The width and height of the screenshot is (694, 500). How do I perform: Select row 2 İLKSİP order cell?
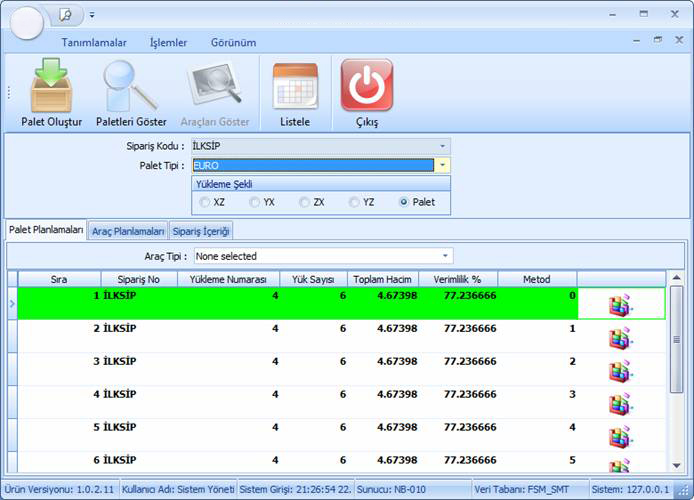click(x=138, y=328)
